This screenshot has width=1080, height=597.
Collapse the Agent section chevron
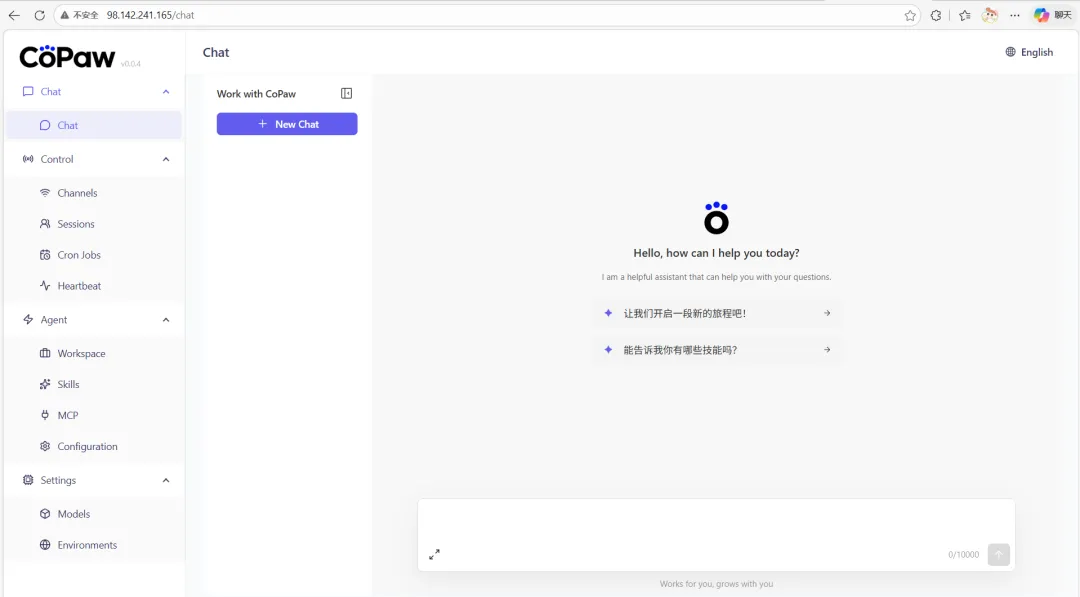166,320
